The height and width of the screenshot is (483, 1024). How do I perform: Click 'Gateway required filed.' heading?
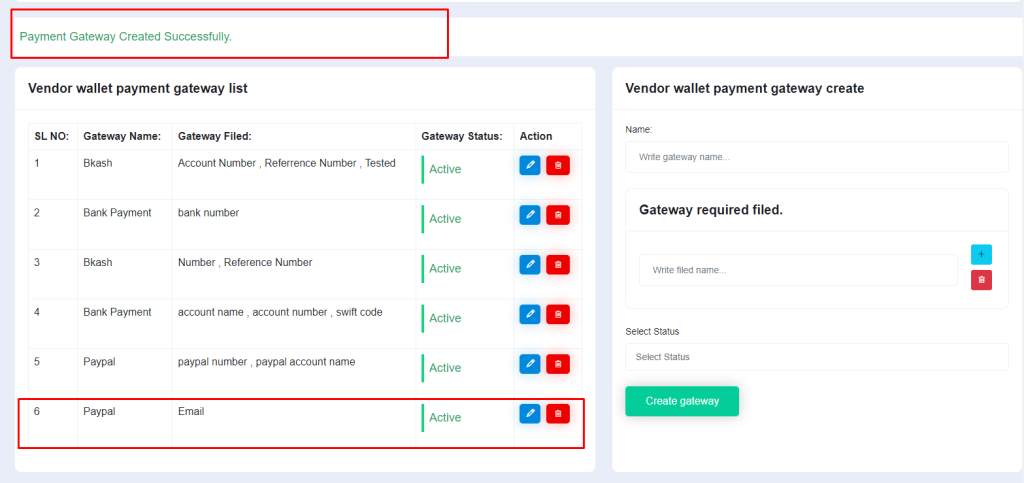point(711,210)
